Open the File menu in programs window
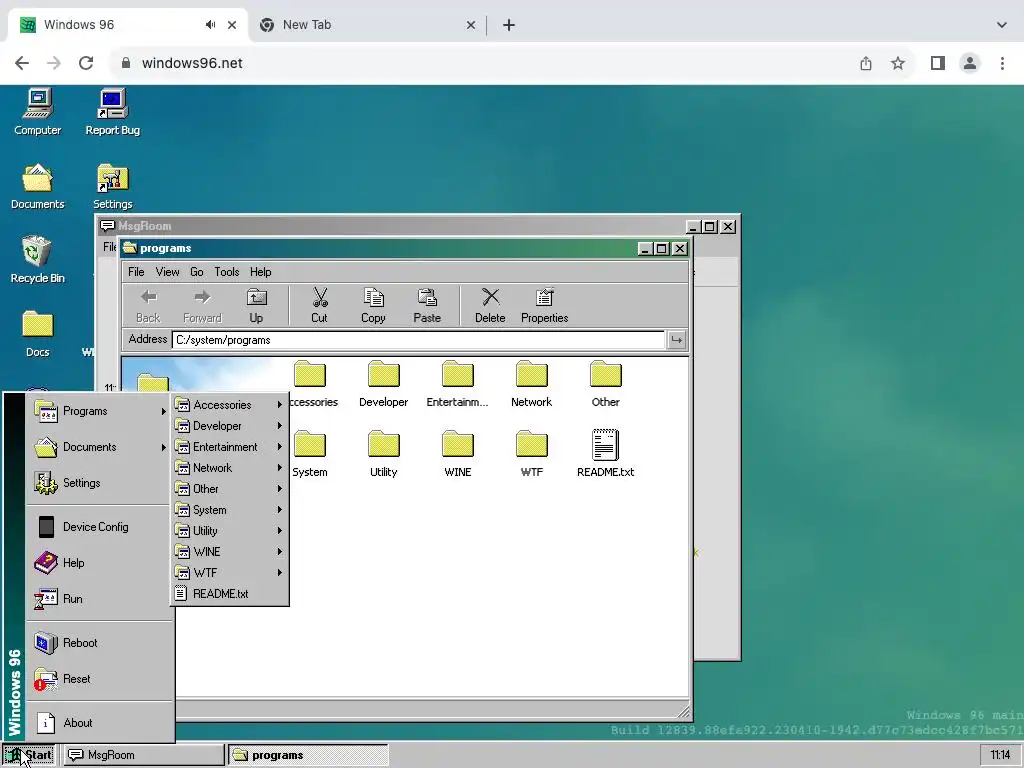This screenshot has height=768, width=1024. coord(136,272)
